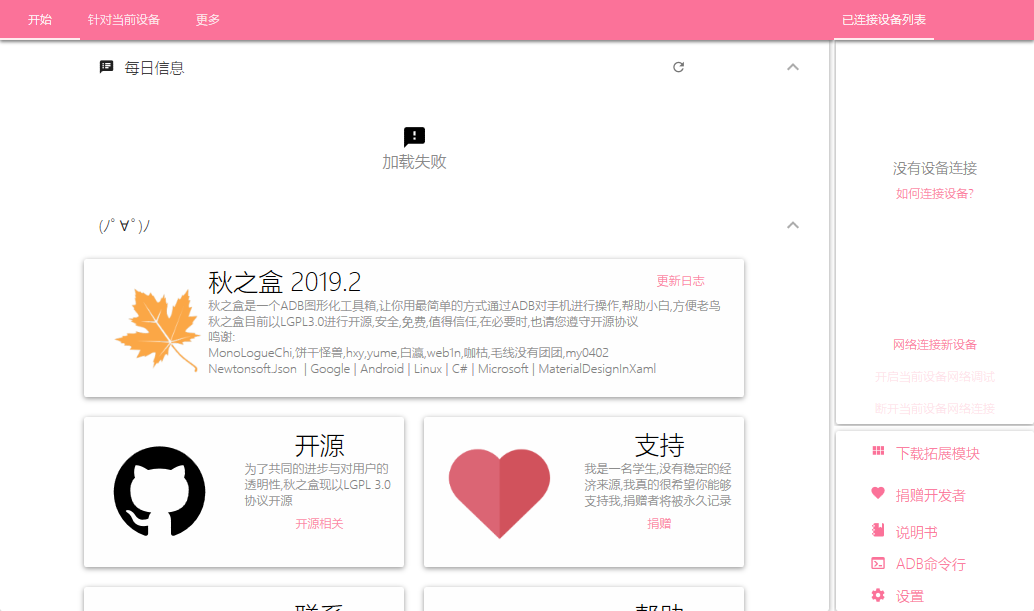Click the 捐赠 link in the 支持 card
Viewport: 1034px width, 611px height.
(659, 523)
